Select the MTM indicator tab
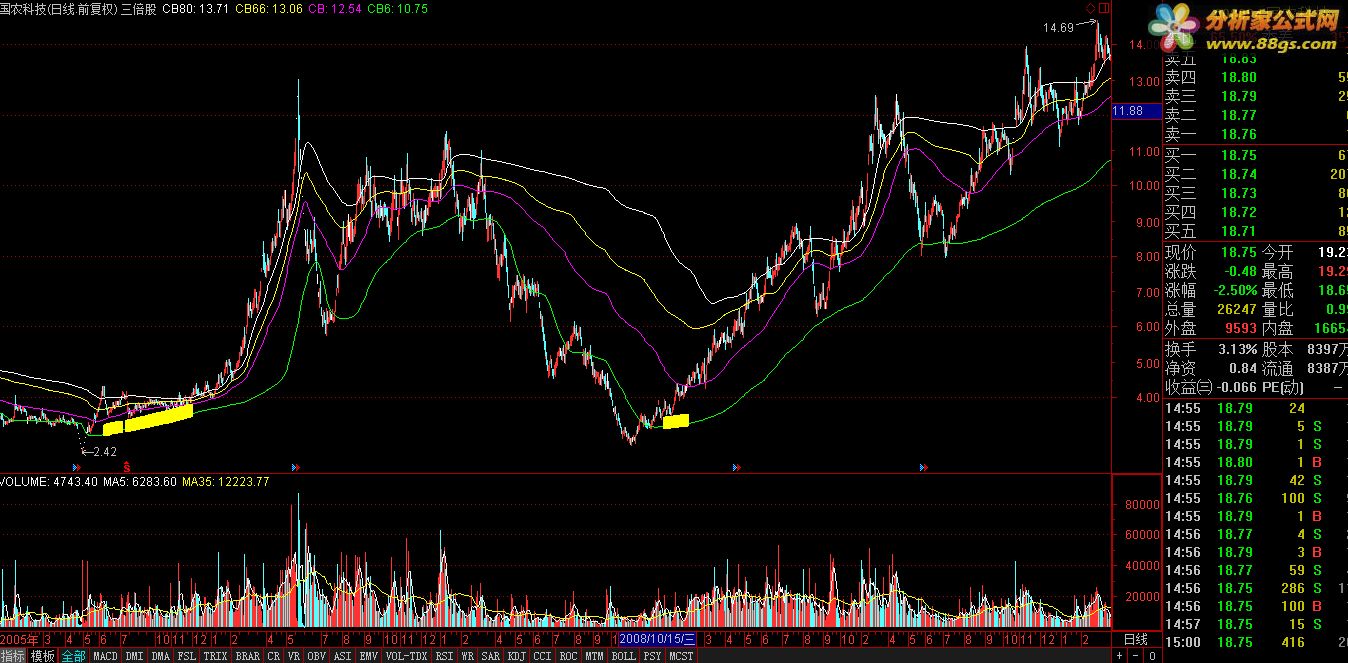 [x=595, y=656]
